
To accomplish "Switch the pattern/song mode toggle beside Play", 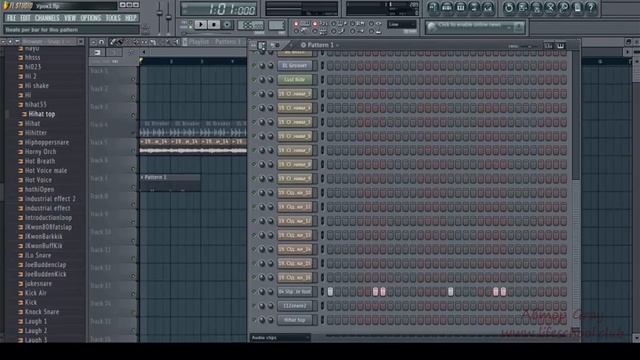I will click(x=189, y=24).
